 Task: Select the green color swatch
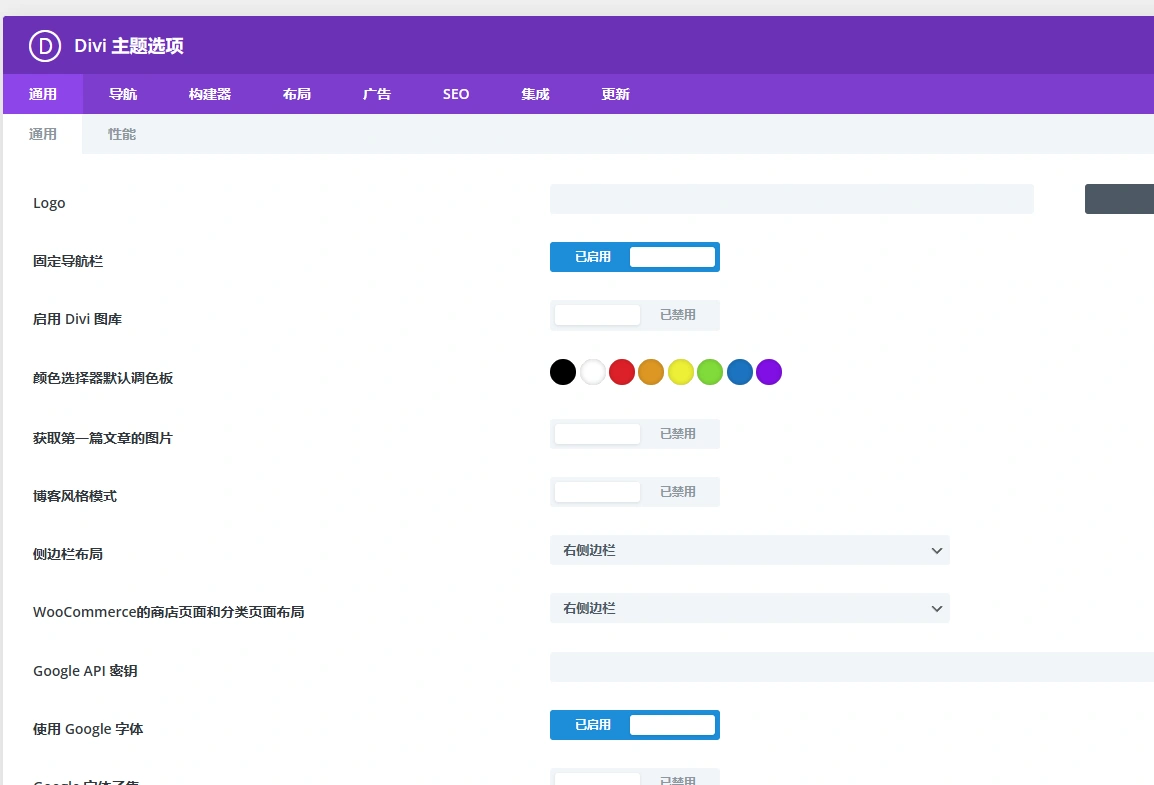click(x=710, y=371)
